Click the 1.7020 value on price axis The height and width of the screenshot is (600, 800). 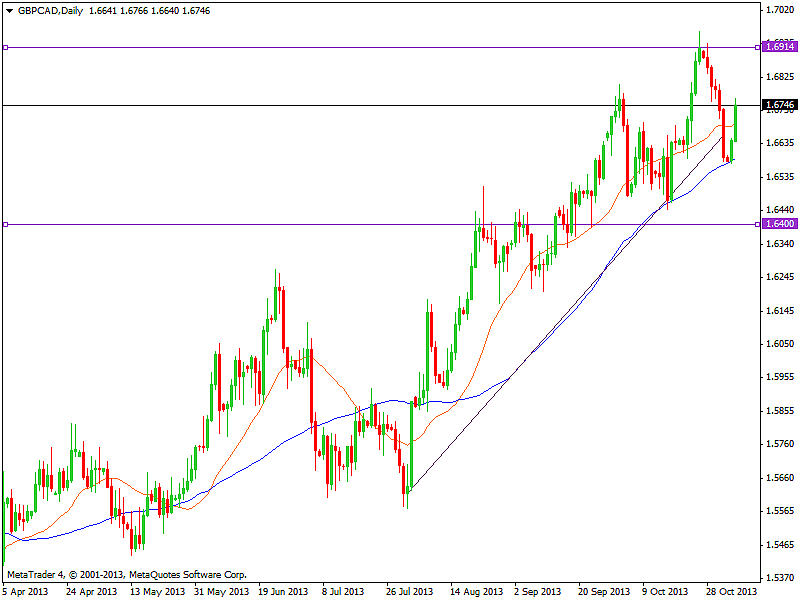(778, 10)
